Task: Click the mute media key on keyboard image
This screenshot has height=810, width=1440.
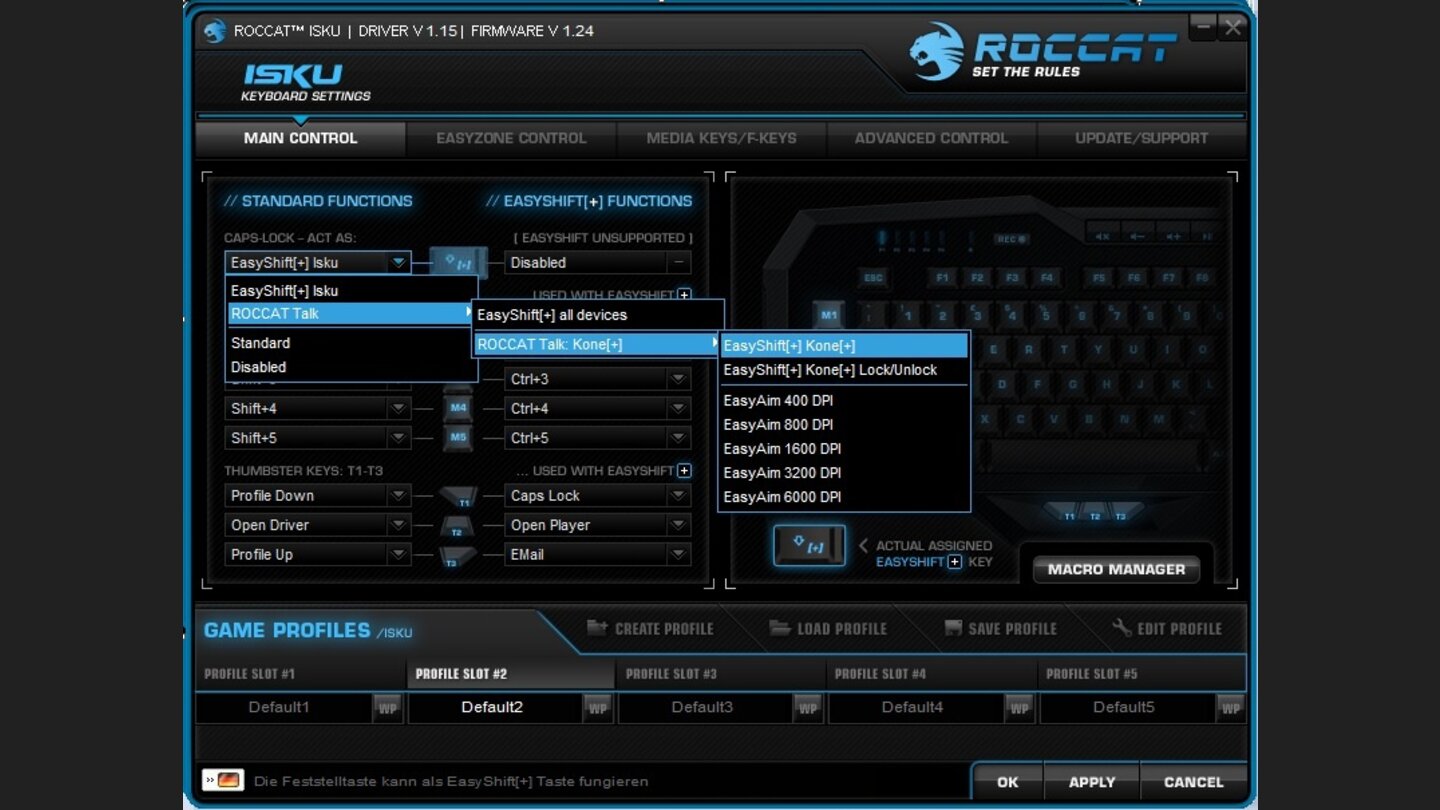Action: [1102, 237]
